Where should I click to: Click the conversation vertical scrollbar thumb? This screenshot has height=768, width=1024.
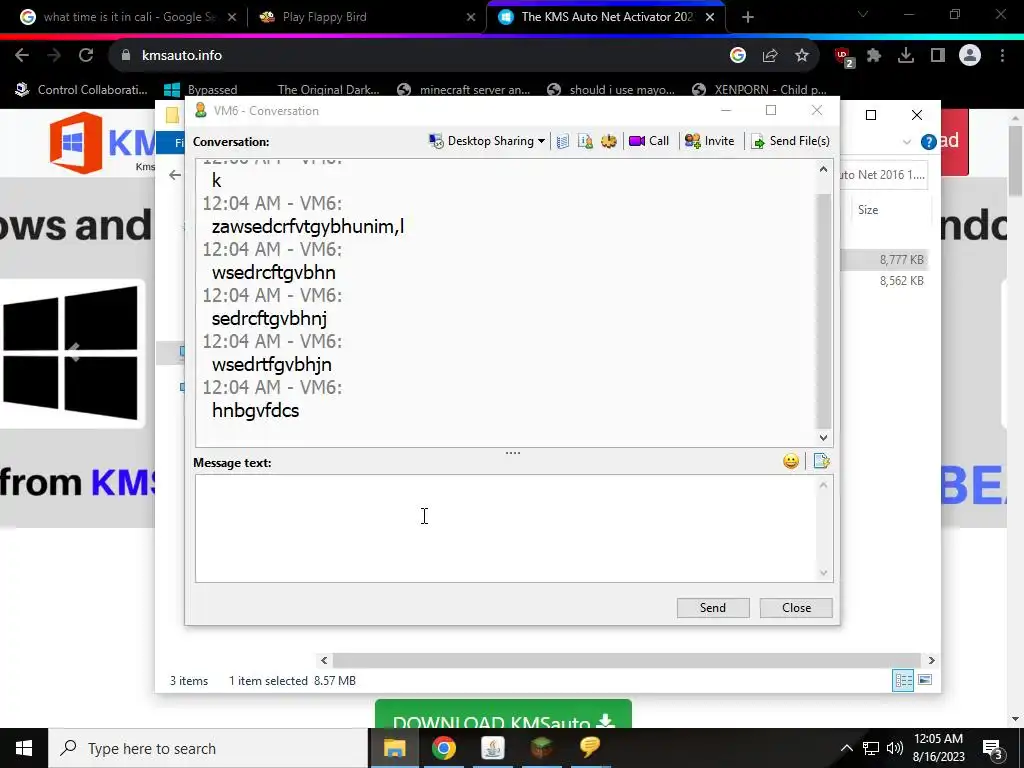[824, 311]
